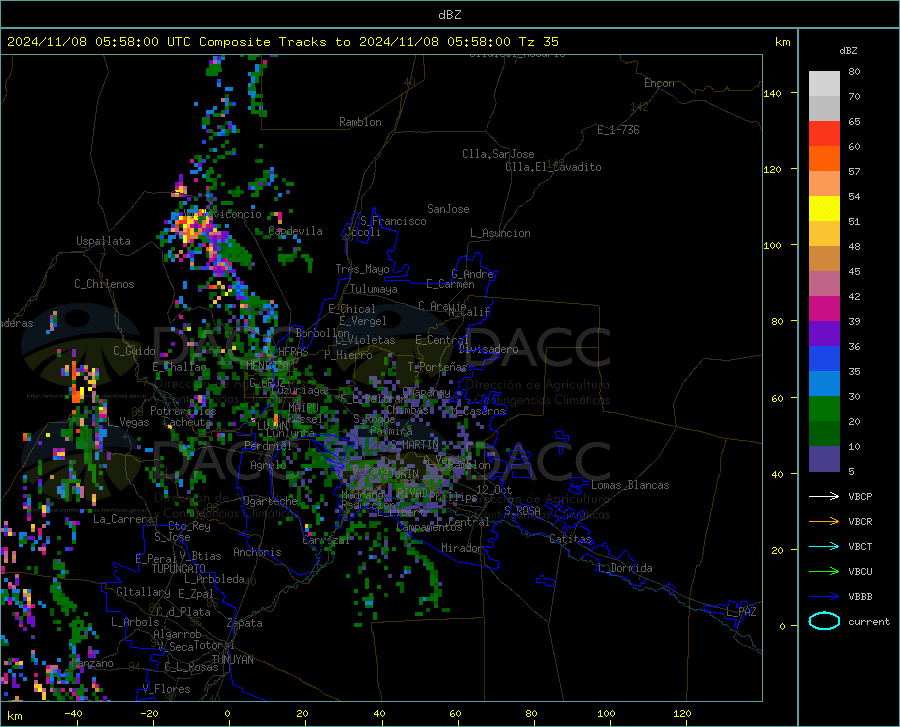900x727 pixels.
Task: Select the purple-gray 5 dBZ color swatch
Action: click(824, 459)
